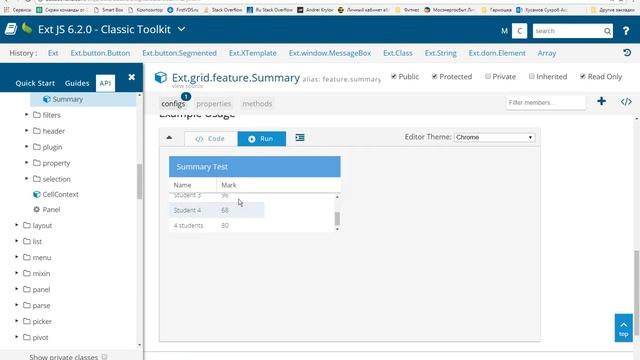
Task: Click the C filter button in header
Action: point(519,31)
